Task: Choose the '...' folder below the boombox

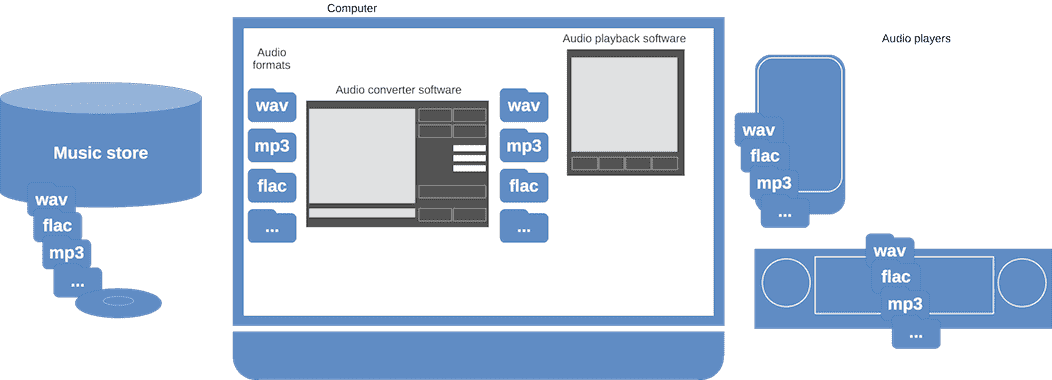Action: click(x=916, y=332)
